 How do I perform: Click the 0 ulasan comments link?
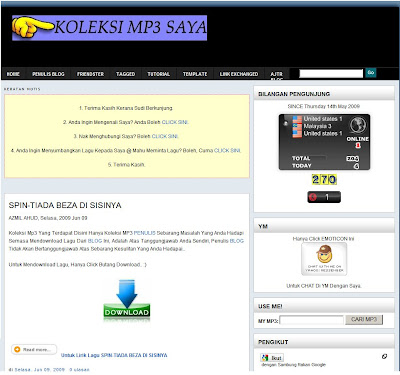79,370
